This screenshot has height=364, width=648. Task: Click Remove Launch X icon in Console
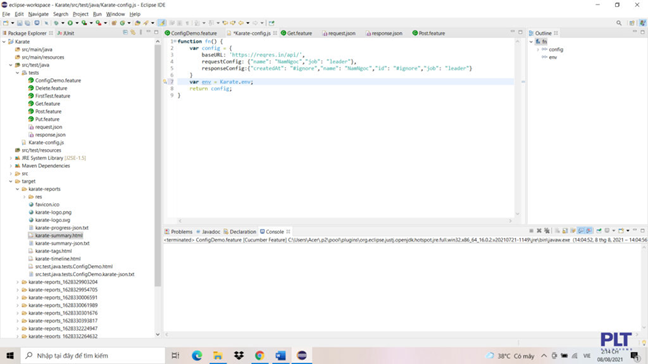pos(539,231)
